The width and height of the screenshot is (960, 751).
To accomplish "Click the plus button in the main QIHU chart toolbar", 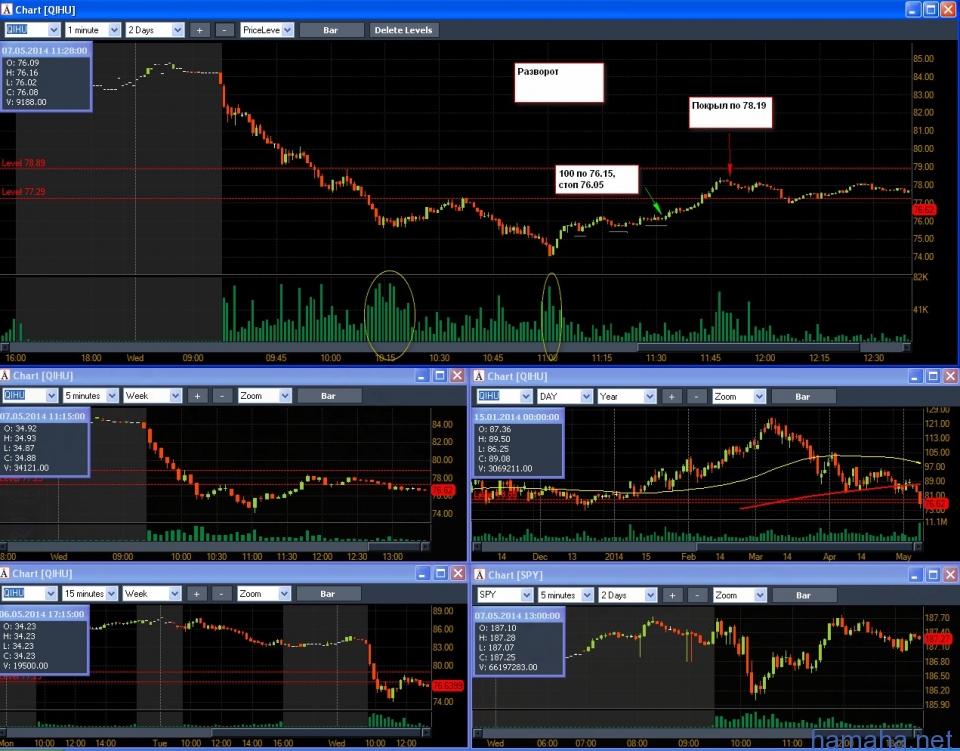I will tap(199, 30).
